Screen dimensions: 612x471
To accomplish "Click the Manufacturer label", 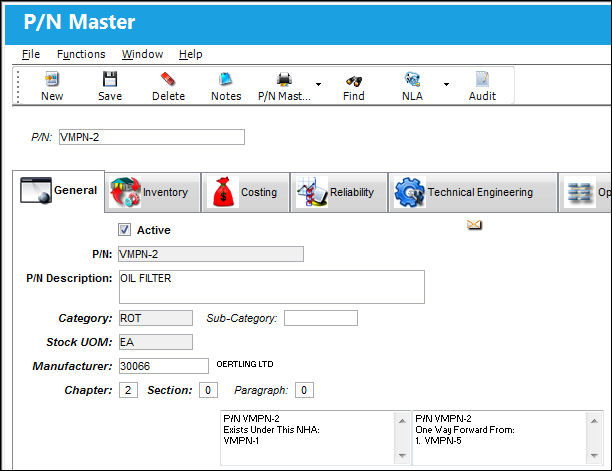I will (x=72, y=366).
